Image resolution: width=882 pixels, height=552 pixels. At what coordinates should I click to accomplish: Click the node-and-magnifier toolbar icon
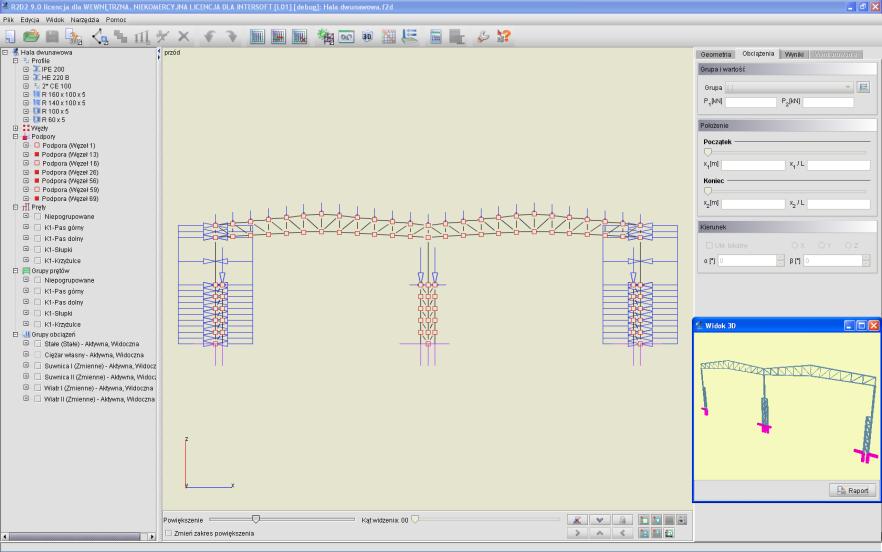tap(100, 37)
